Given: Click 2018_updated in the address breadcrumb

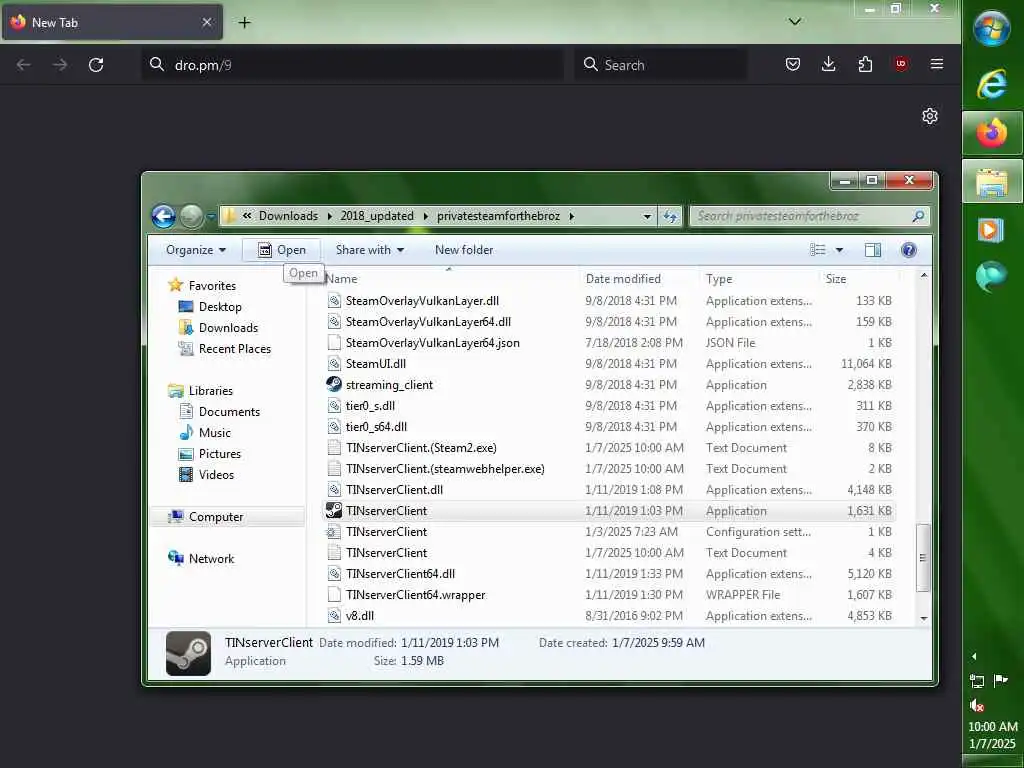Looking at the screenshot, I should (x=377, y=216).
